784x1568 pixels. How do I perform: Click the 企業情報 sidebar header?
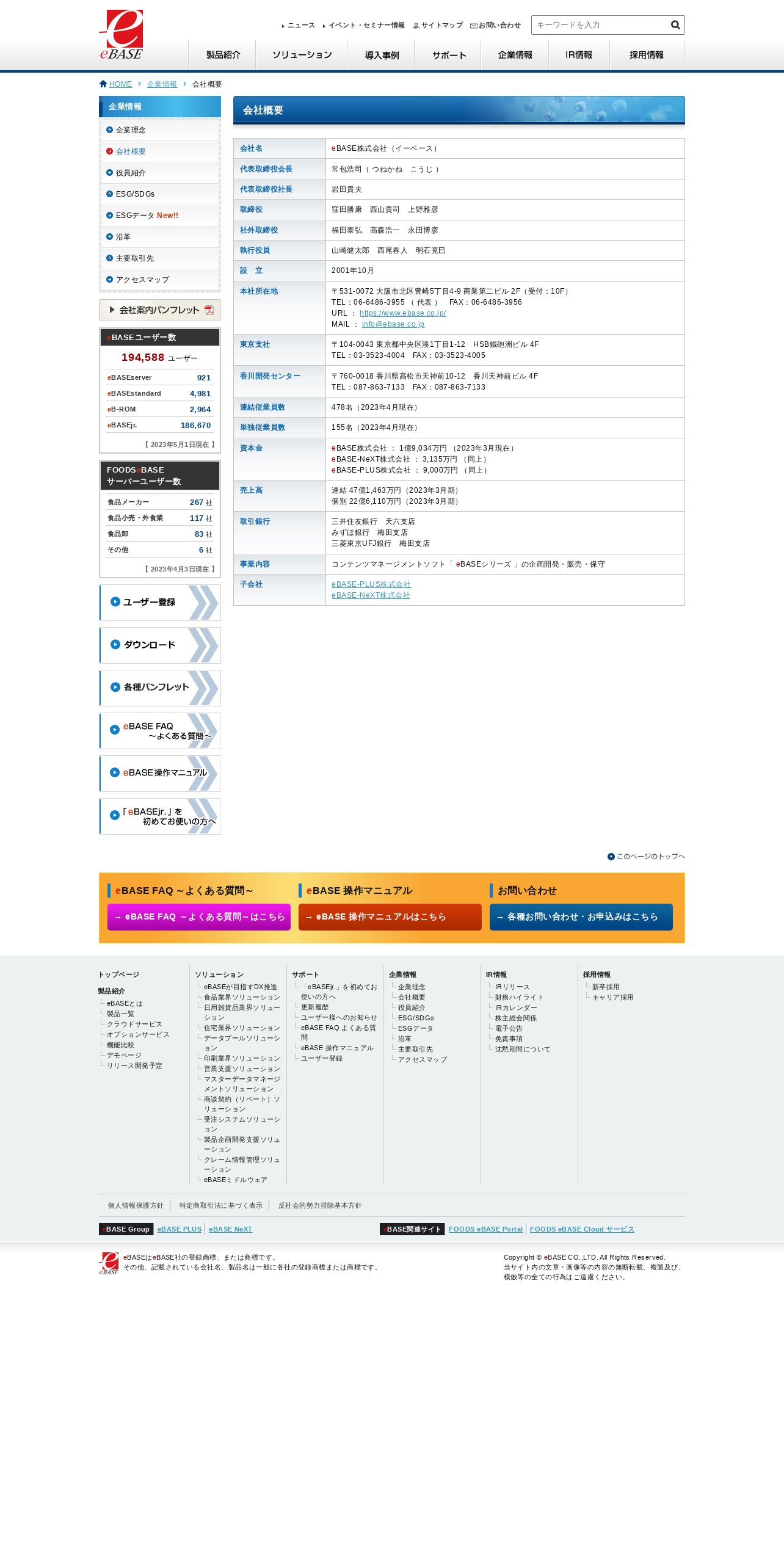(160, 106)
